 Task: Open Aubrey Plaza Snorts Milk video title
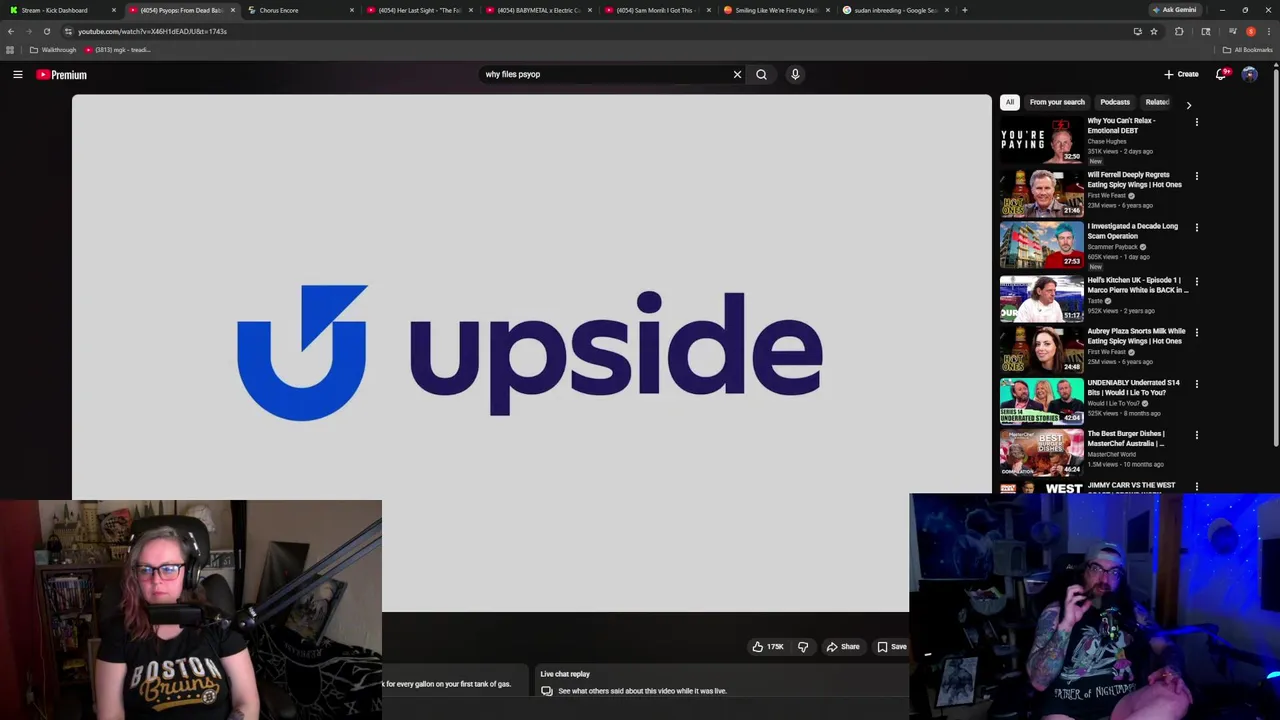pos(1137,336)
